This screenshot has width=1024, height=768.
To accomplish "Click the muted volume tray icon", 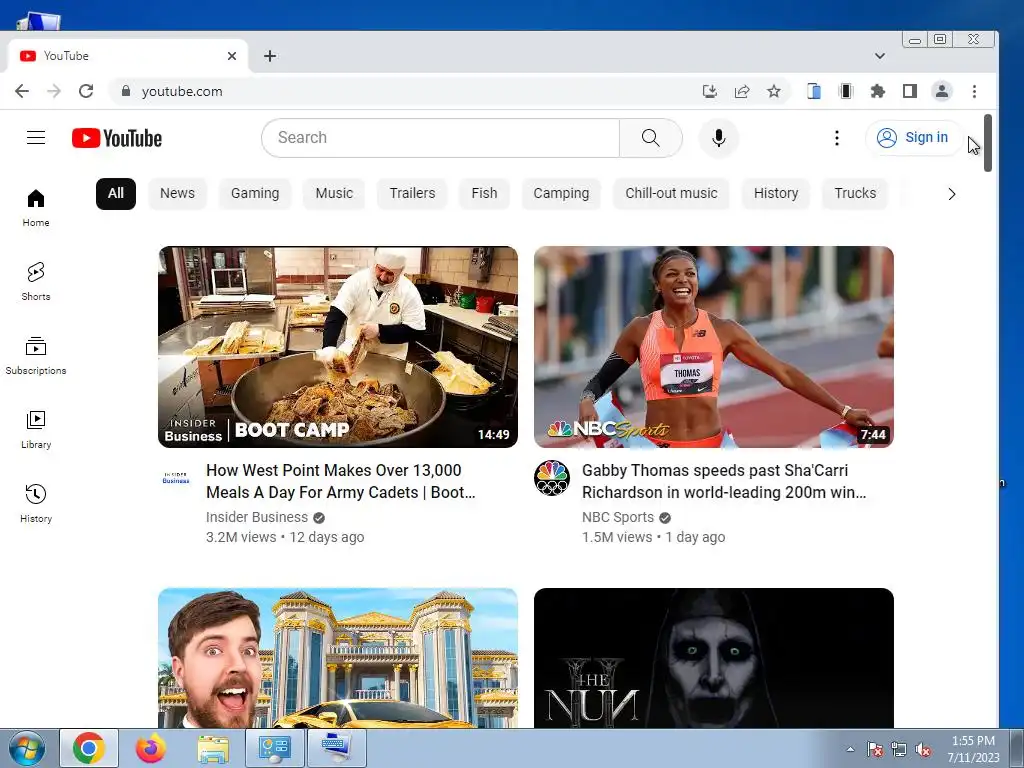I will [x=923, y=750].
